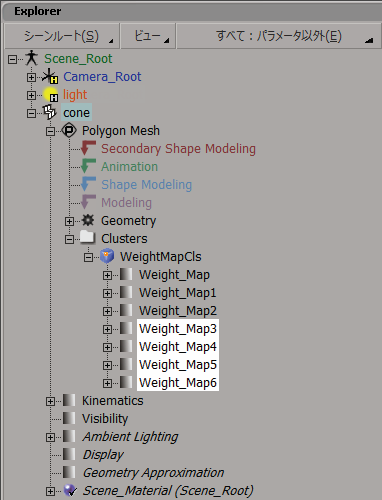The height and width of the screenshot is (500, 382).
Task: Select the Geometry Approximation property
Action: tap(153, 473)
